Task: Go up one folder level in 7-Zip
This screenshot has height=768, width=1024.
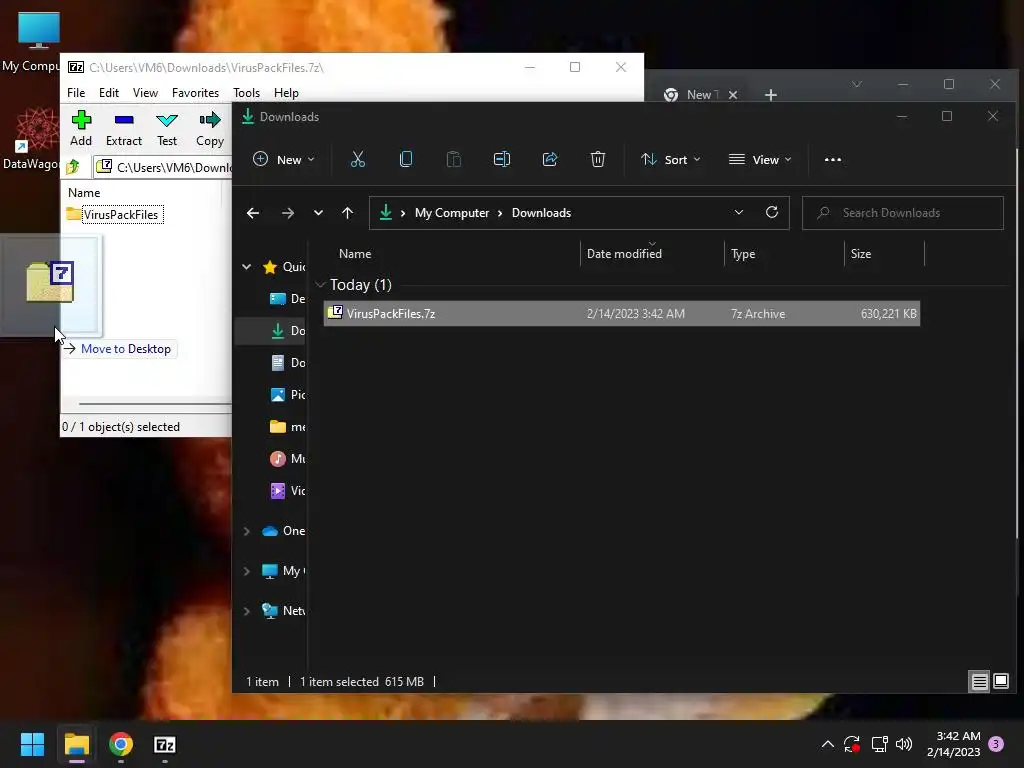Action: [73, 167]
